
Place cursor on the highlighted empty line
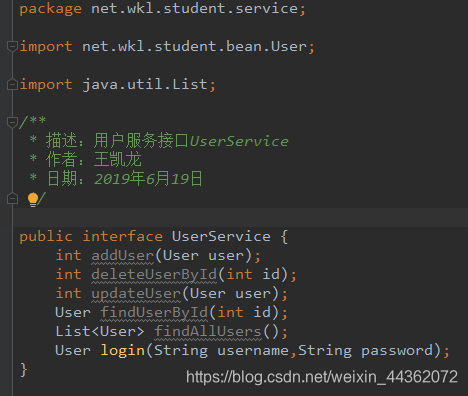tap(240, 217)
